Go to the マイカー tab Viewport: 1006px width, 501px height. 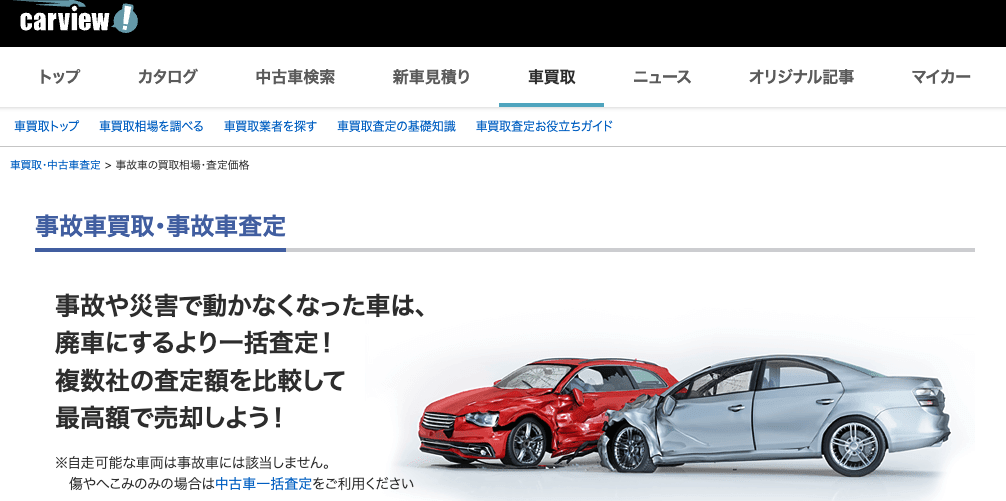point(941,78)
